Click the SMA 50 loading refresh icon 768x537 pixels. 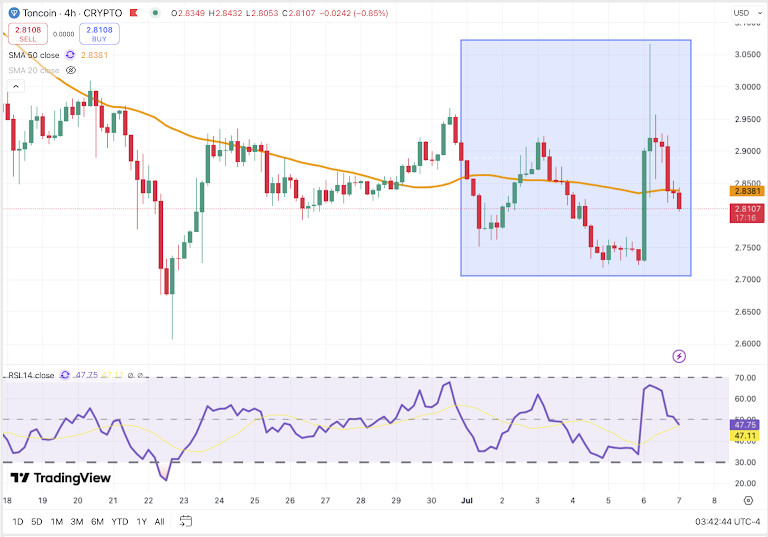click(70, 55)
